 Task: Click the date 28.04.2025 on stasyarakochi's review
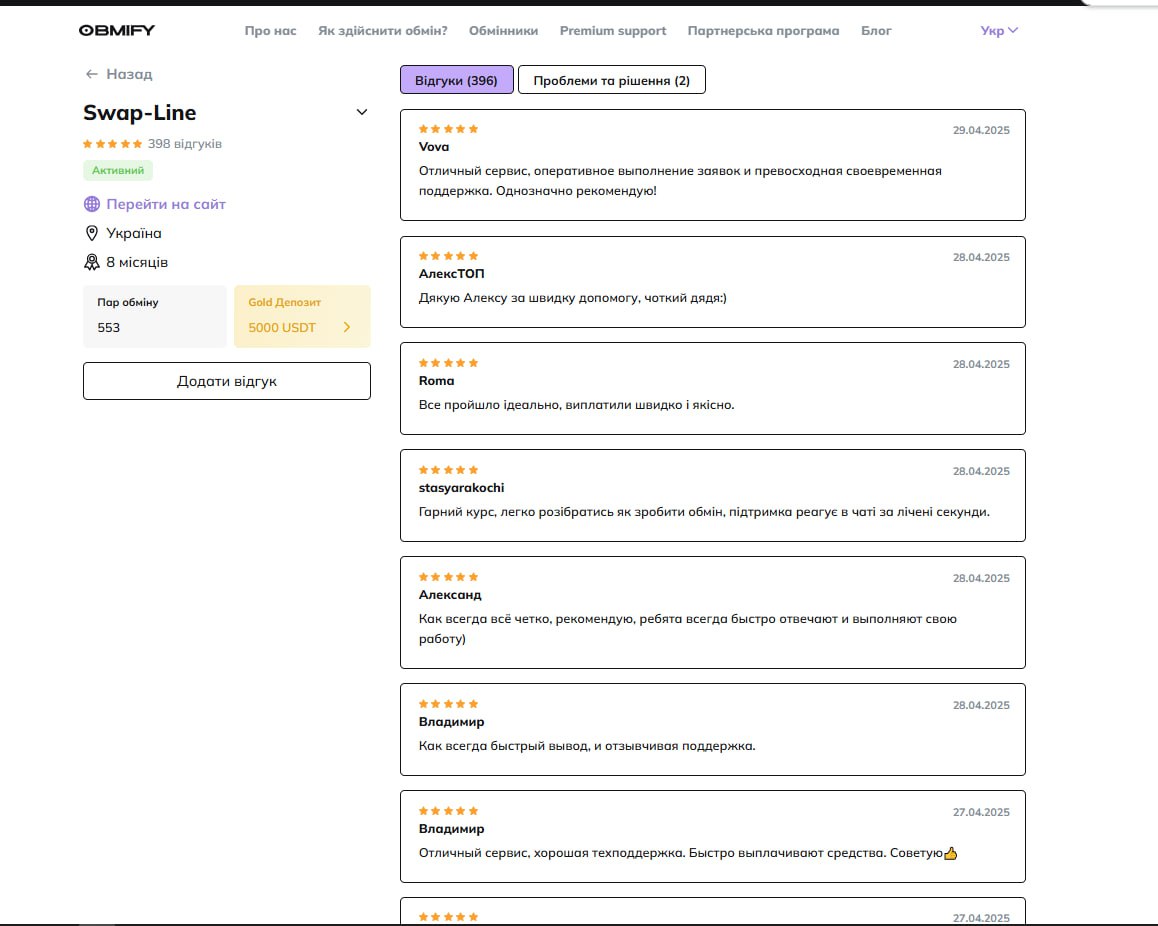(x=981, y=471)
